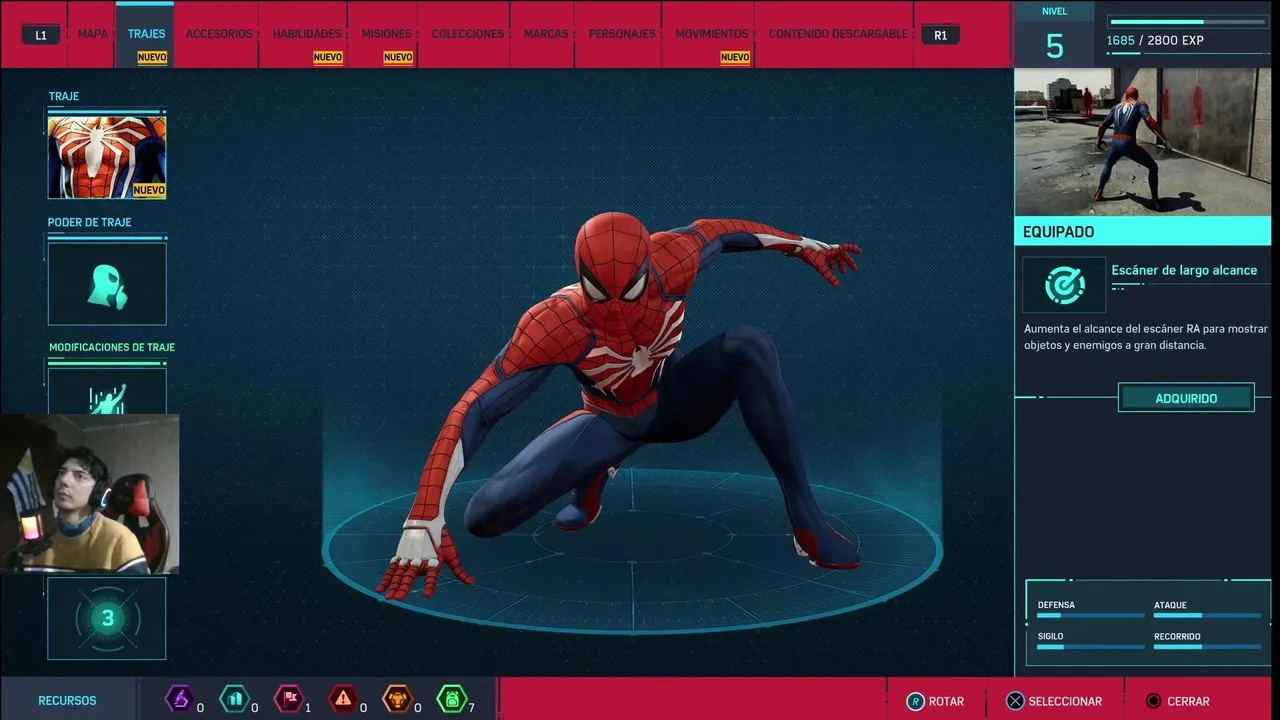1280x720 pixels.
Task: Click the EQUIPADO header
Action: coord(1143,231)
